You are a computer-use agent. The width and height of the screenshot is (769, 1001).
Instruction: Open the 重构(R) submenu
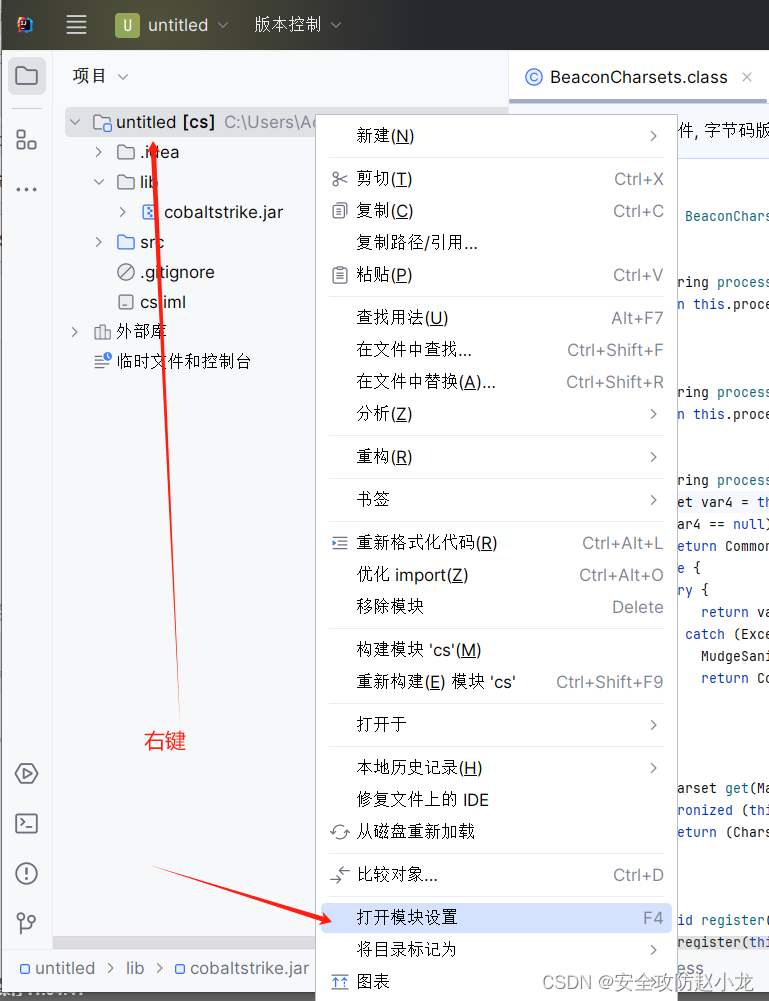[496, 457]
